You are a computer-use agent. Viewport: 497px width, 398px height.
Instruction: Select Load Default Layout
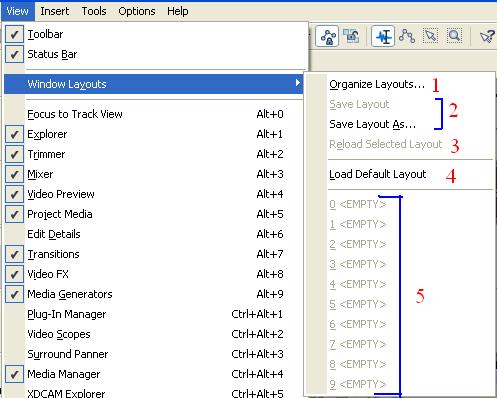[x=378, y=174]
